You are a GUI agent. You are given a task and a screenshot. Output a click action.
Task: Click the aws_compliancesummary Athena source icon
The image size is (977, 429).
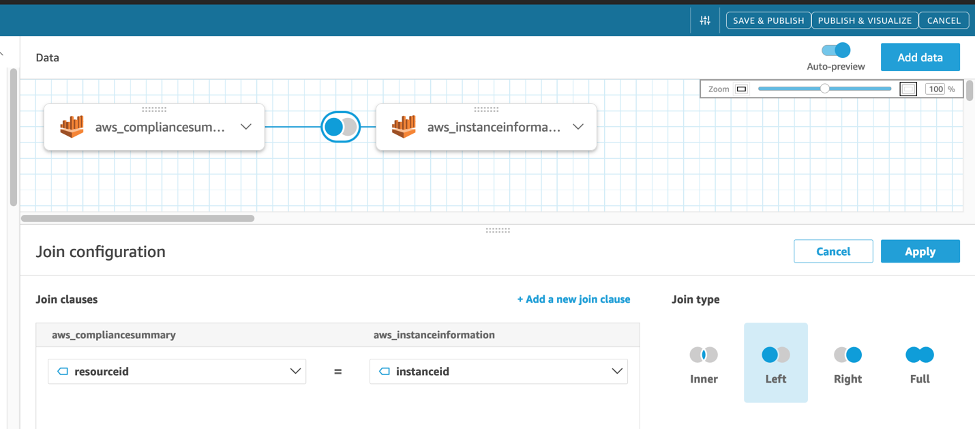[72, 126]
